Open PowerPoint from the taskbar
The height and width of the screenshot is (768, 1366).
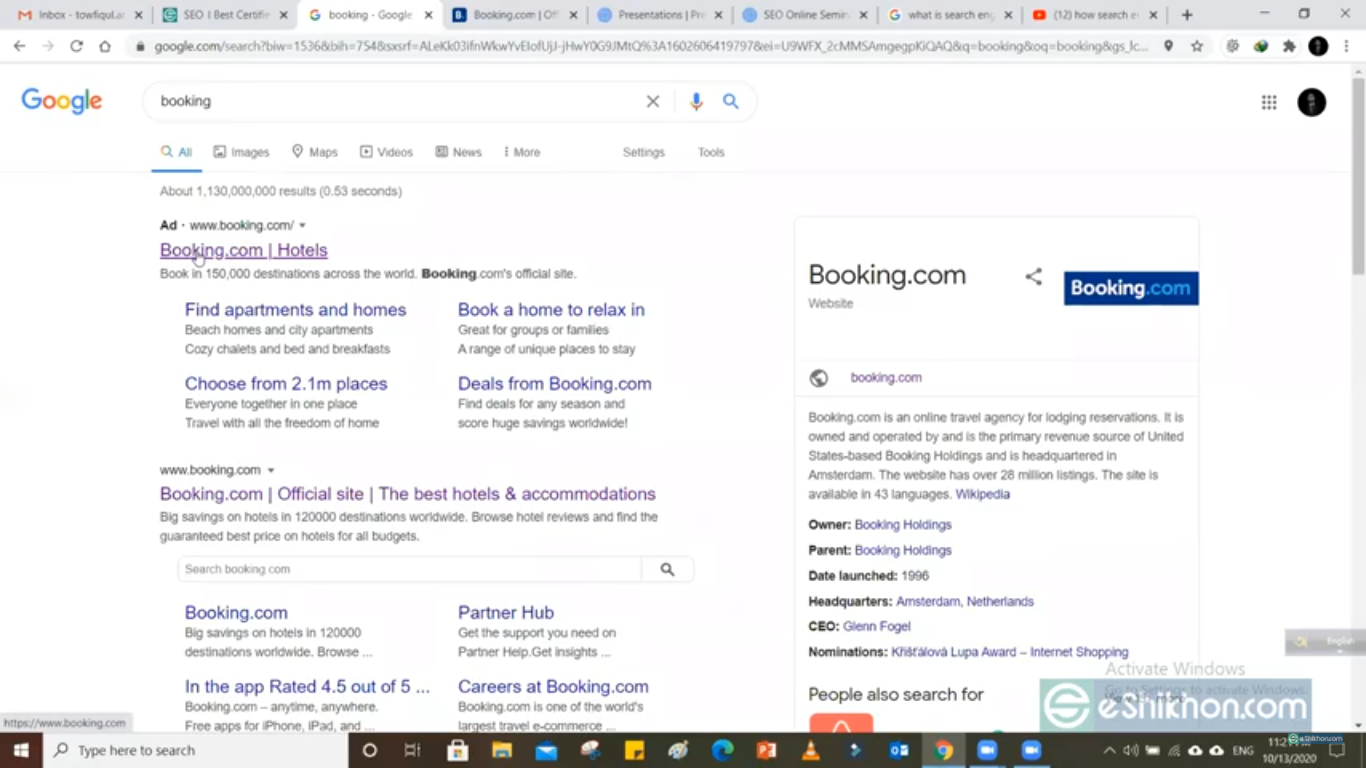pos(767,750)
